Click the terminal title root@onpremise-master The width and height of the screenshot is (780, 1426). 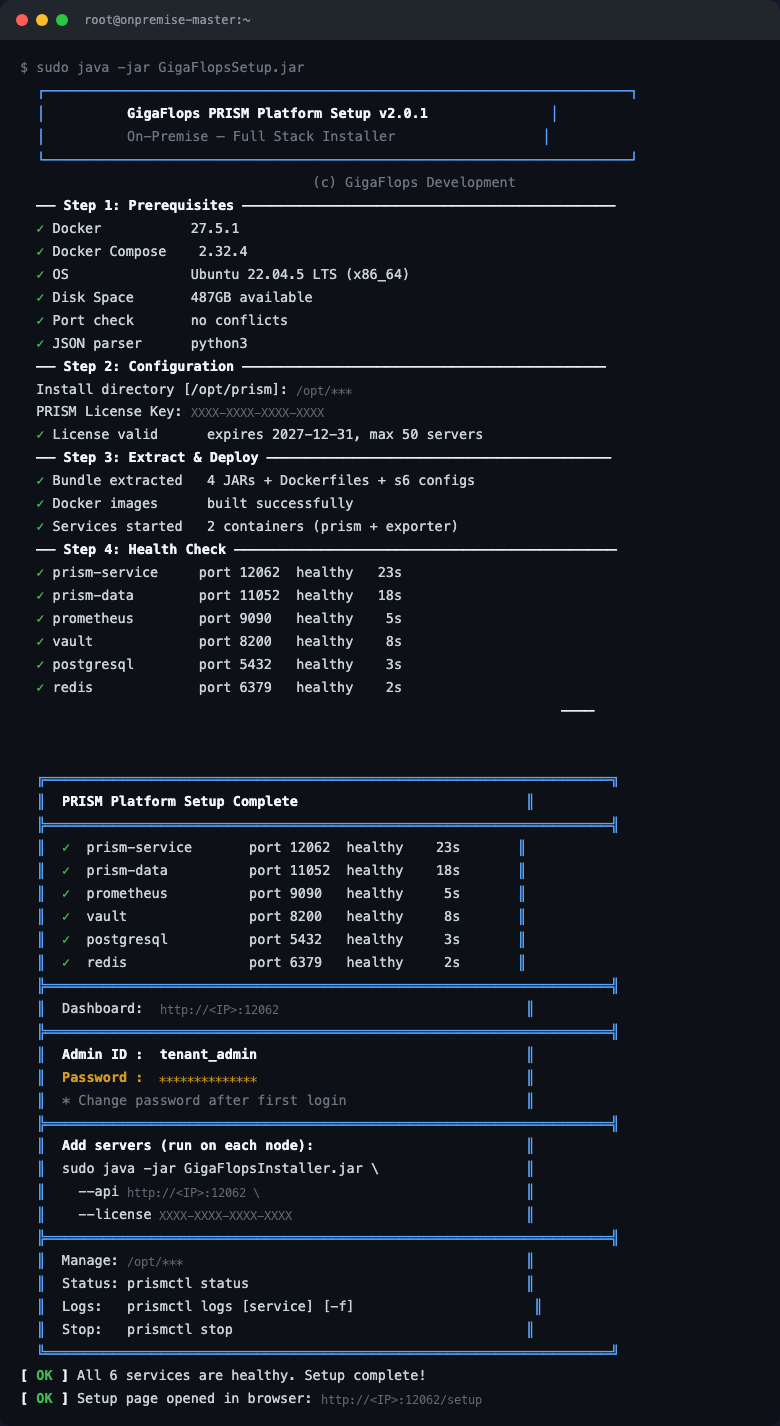tap(168, 20)
